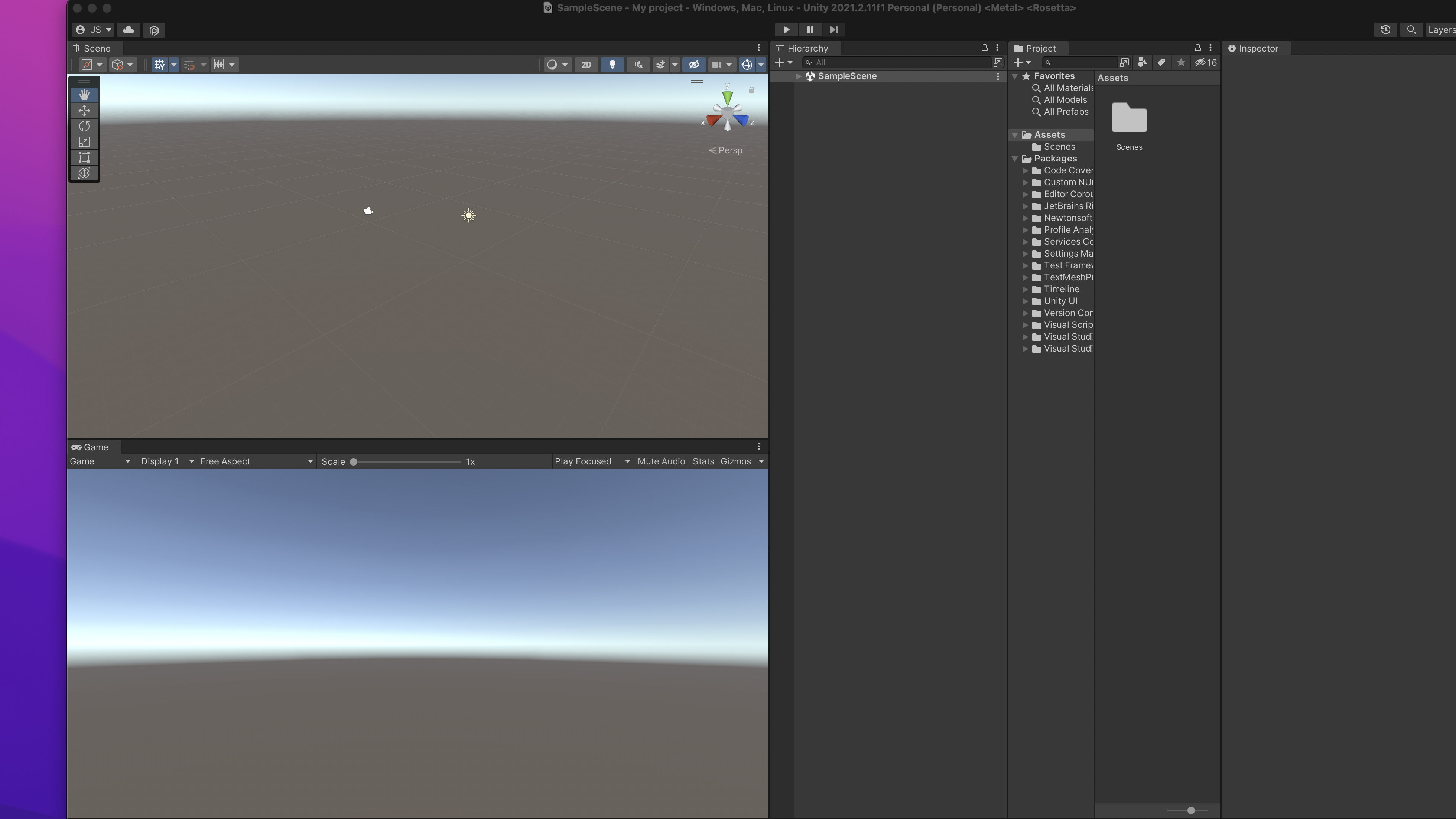Toggle 2D view mode in Scene
1456x819 pixels.
pyautogui.click(x=586, y=64)
